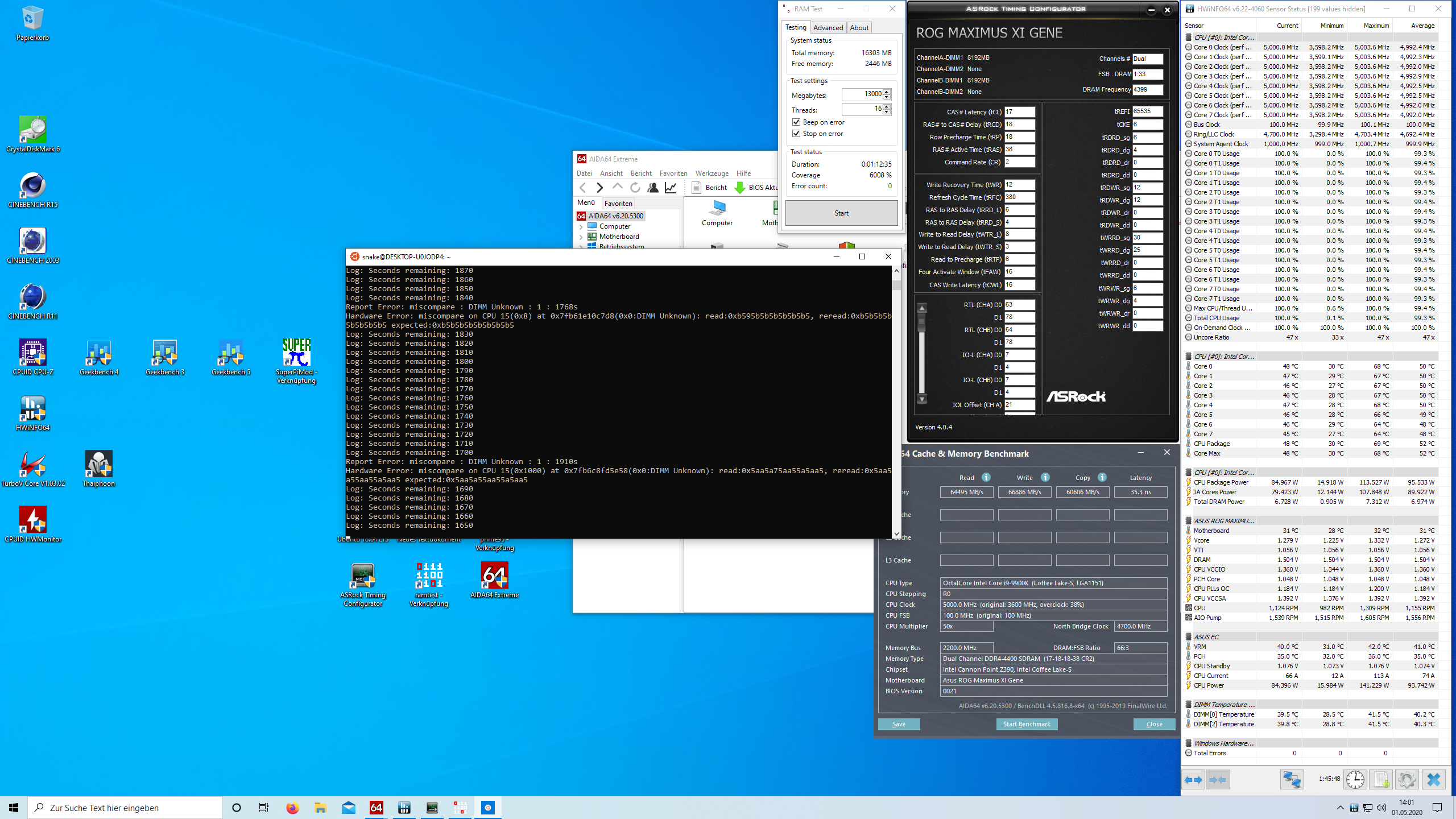Expand Computer node in AIDA64 tree
Viewport: 1456px width, 819px height.
[581, 227]
